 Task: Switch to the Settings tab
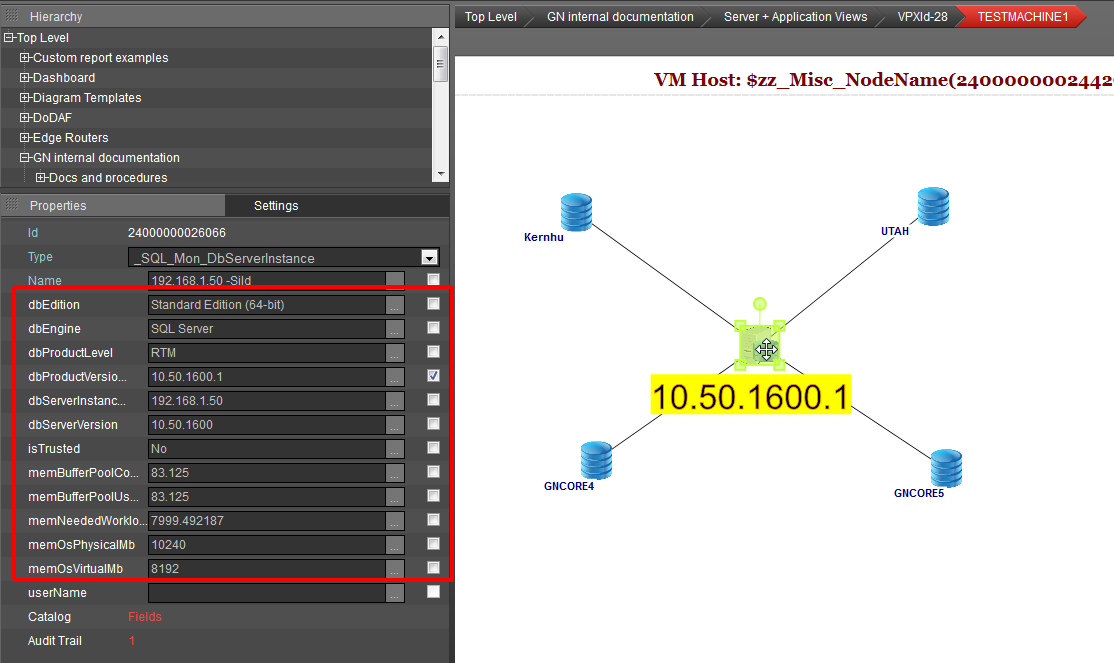[x=276, y=206]
